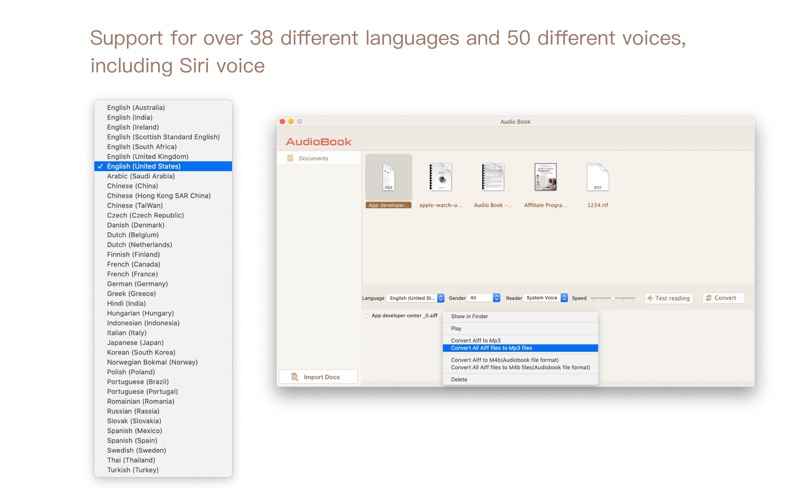Click the Test reading button
Image resolution: width=800 pixels, height=500 pixels.
(x=668, y=298)
